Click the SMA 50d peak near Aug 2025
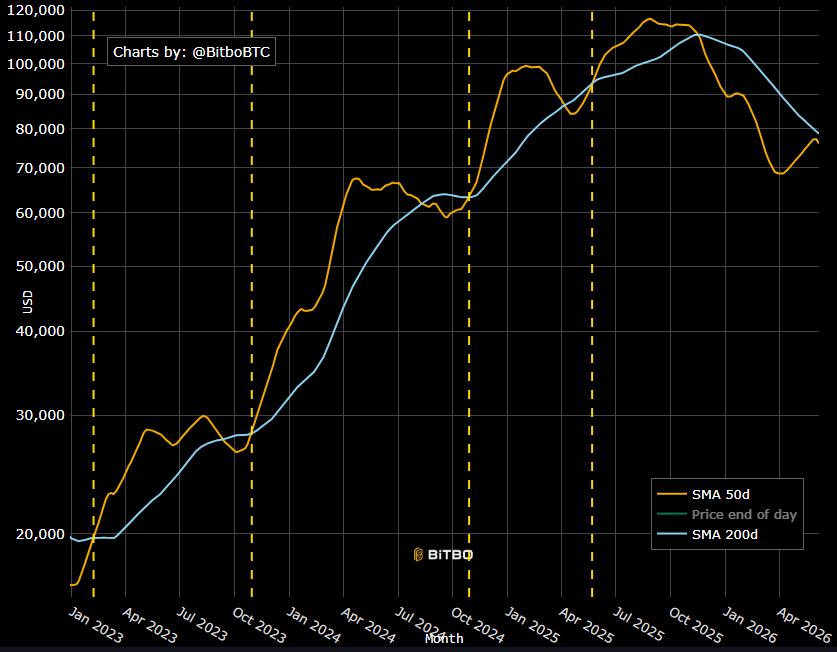The width and height of the screenshot is (837, 652). 649,19
